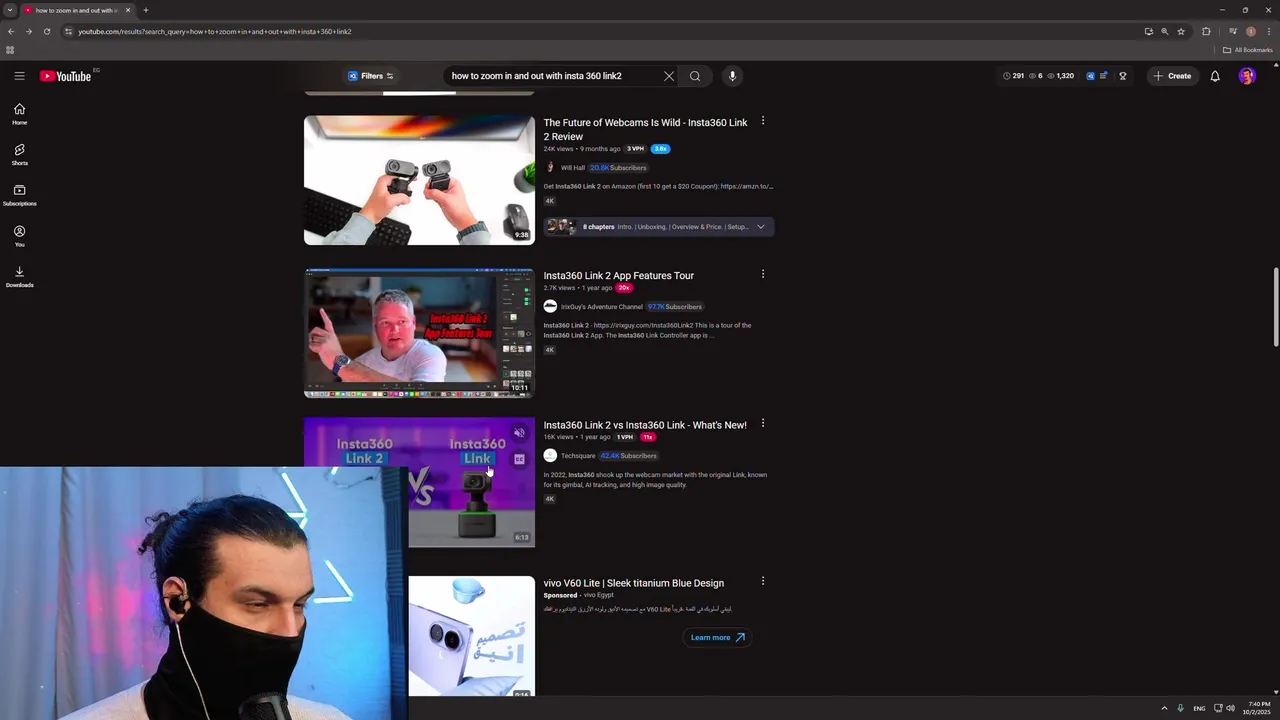Click the YouTube search input field

click(x=554, y=76)
